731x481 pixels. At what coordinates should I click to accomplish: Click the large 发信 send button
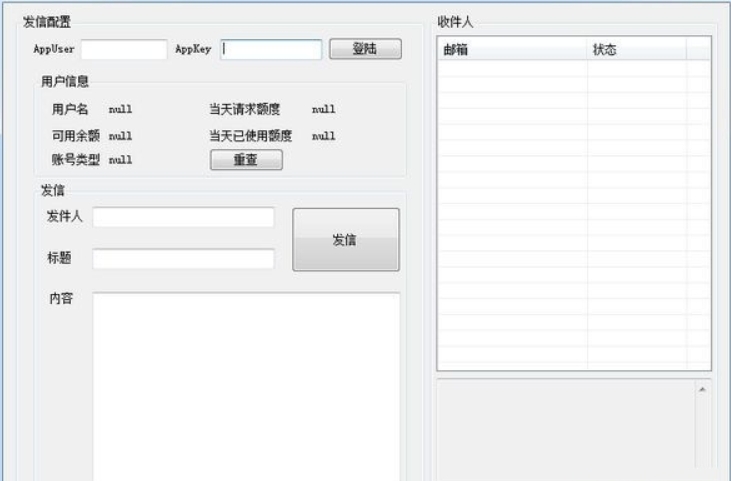(x=345, y=240)
